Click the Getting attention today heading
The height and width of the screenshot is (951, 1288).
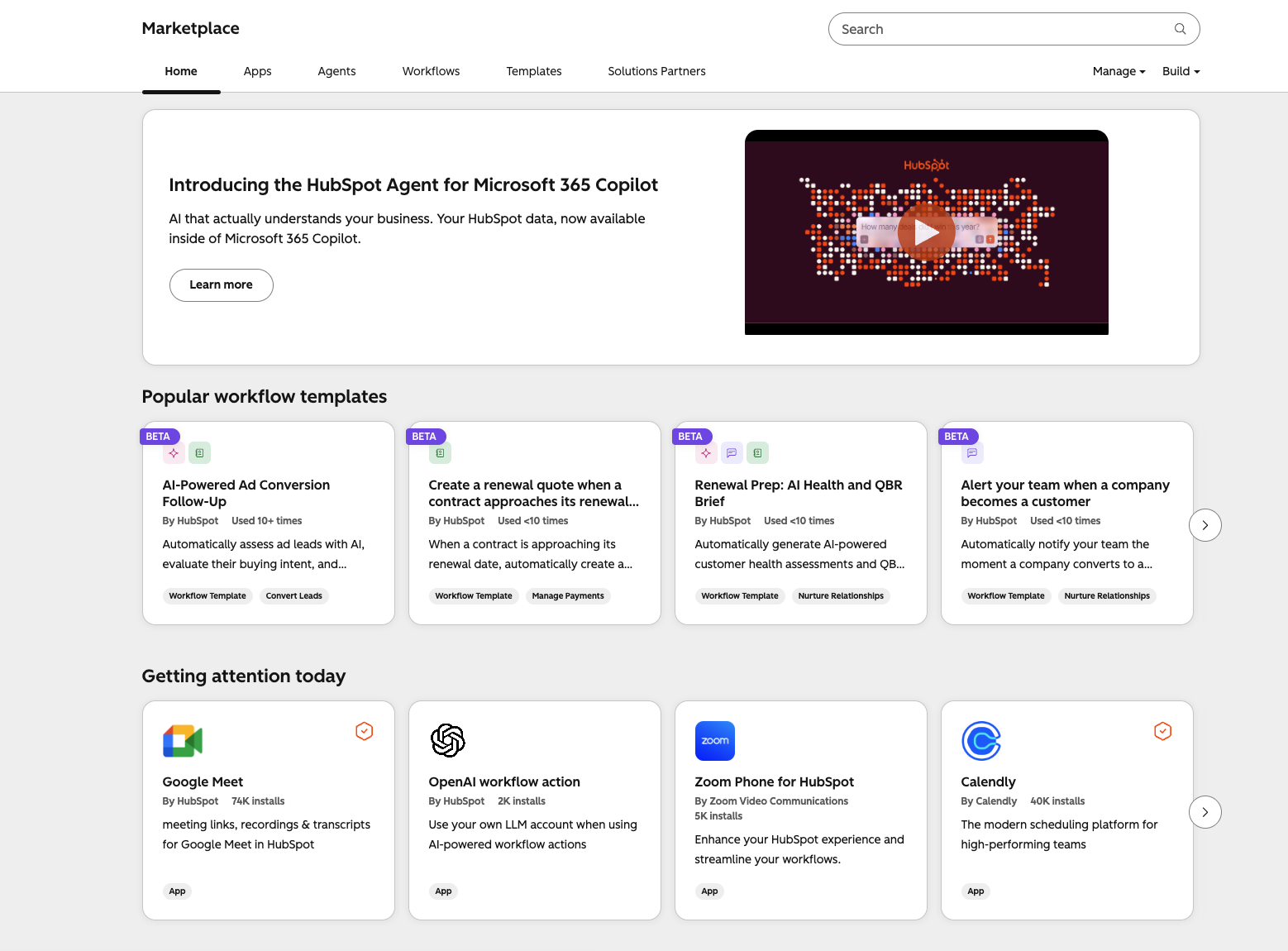tap(244, 676)
